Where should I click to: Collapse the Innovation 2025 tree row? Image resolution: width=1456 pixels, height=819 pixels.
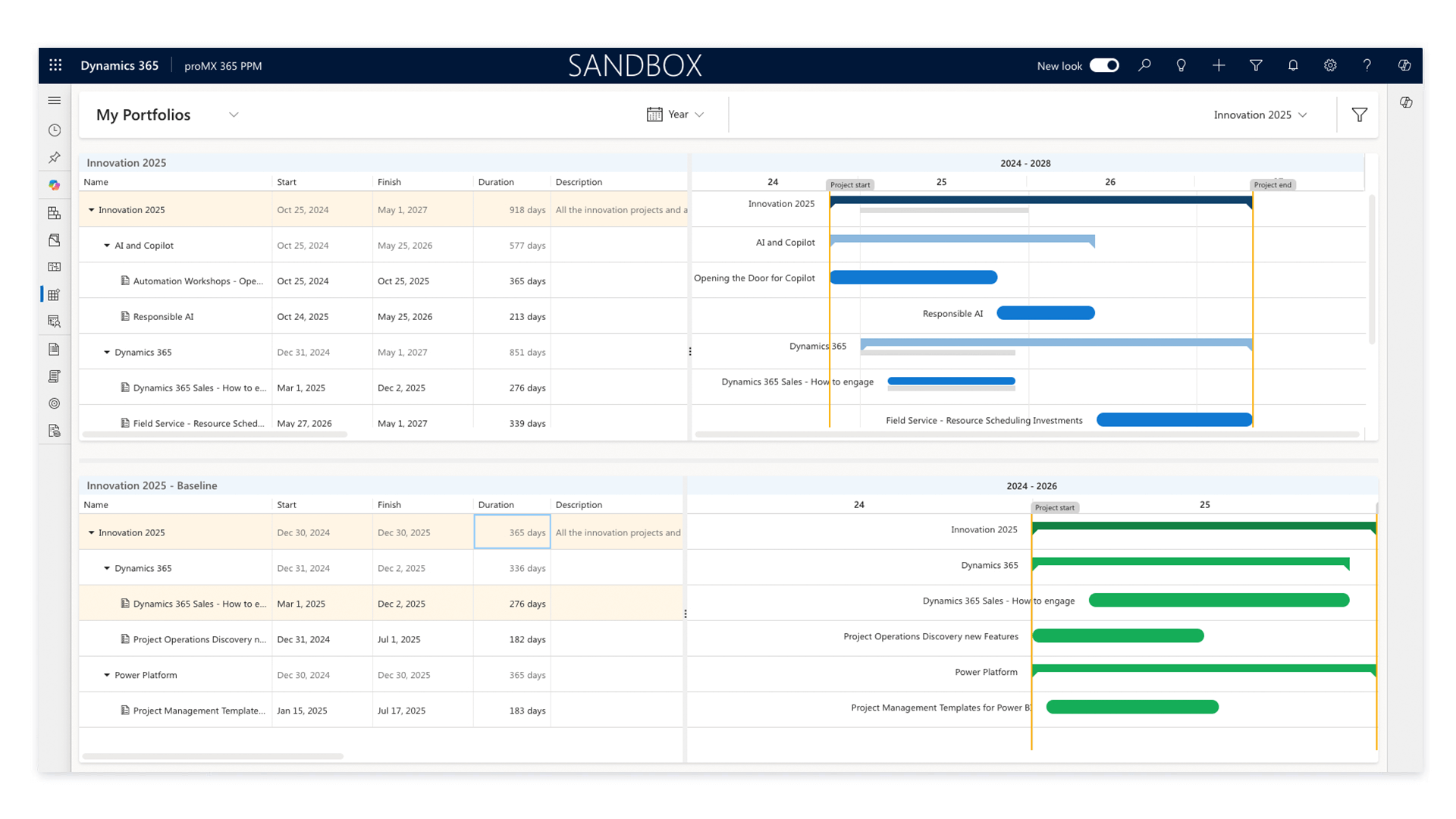[93, 209]
